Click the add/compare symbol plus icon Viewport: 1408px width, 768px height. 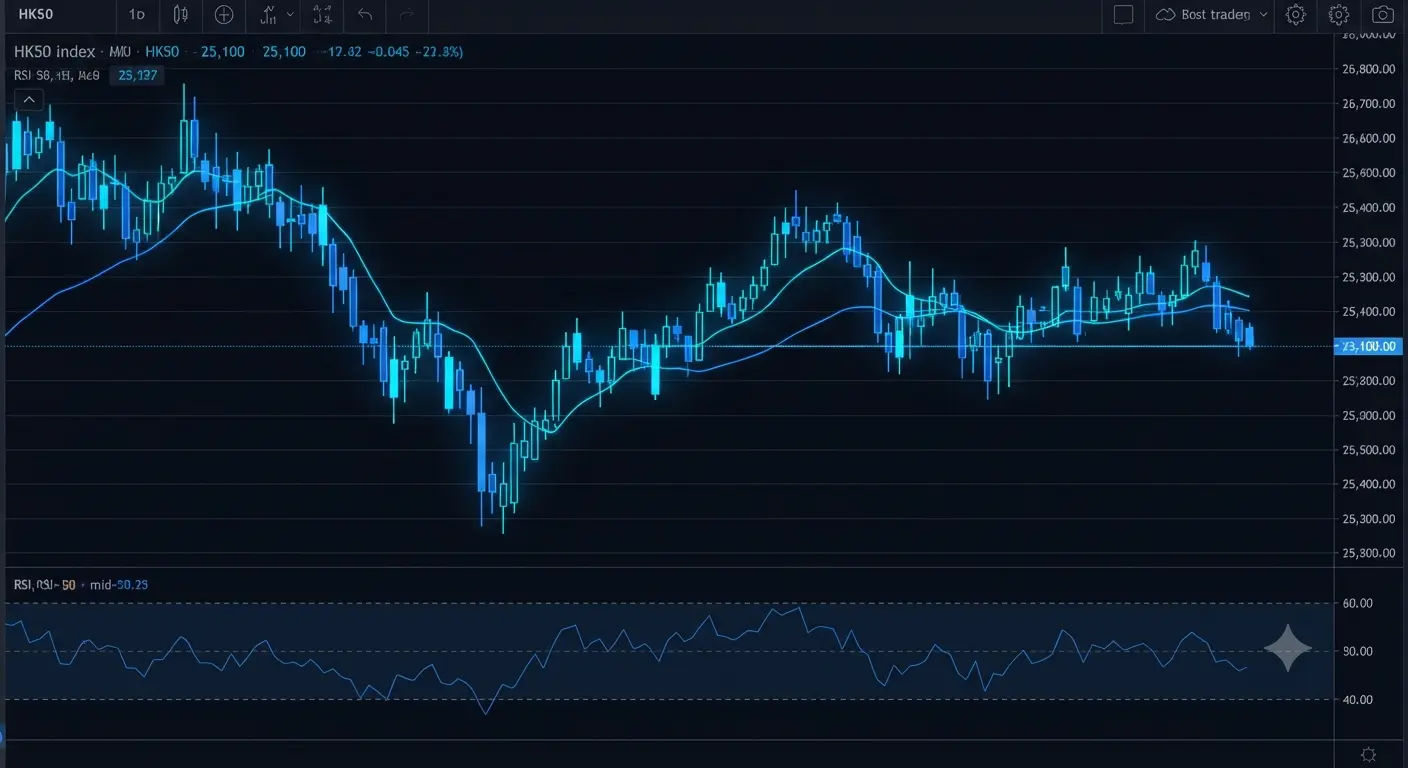tap(224, 15)
